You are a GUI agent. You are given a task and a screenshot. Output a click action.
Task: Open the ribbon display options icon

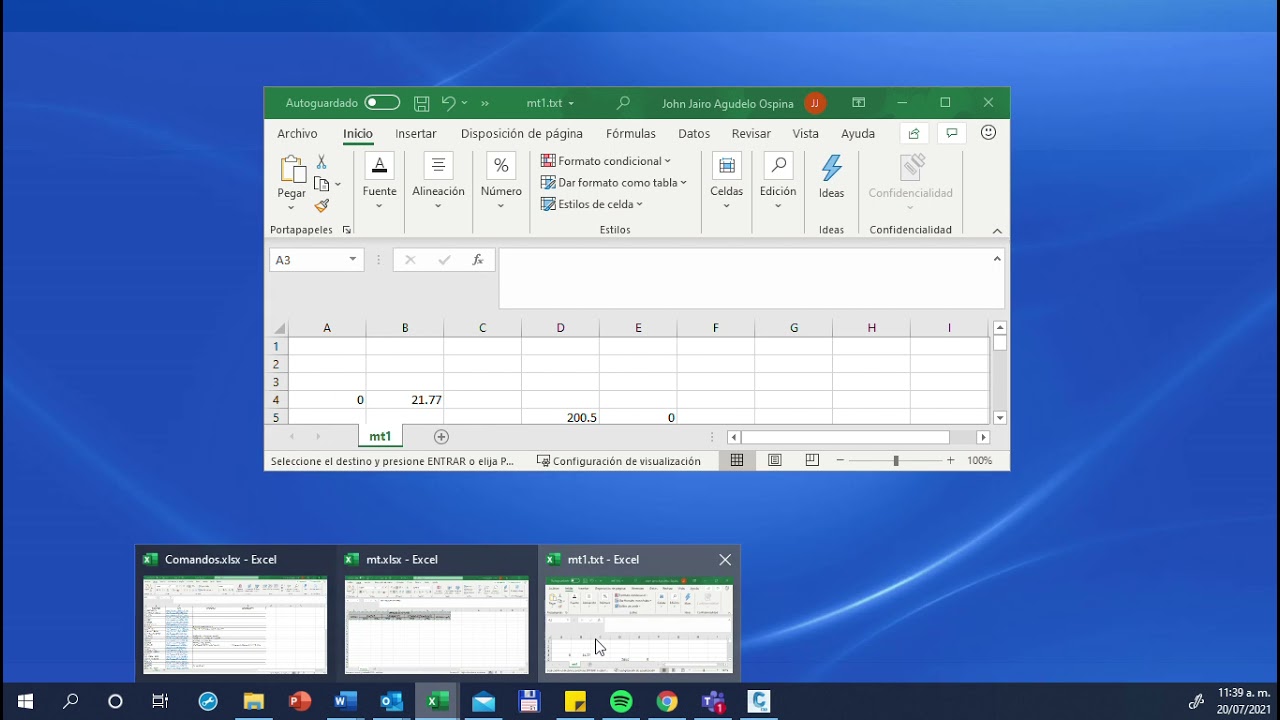tap(858, 103)
